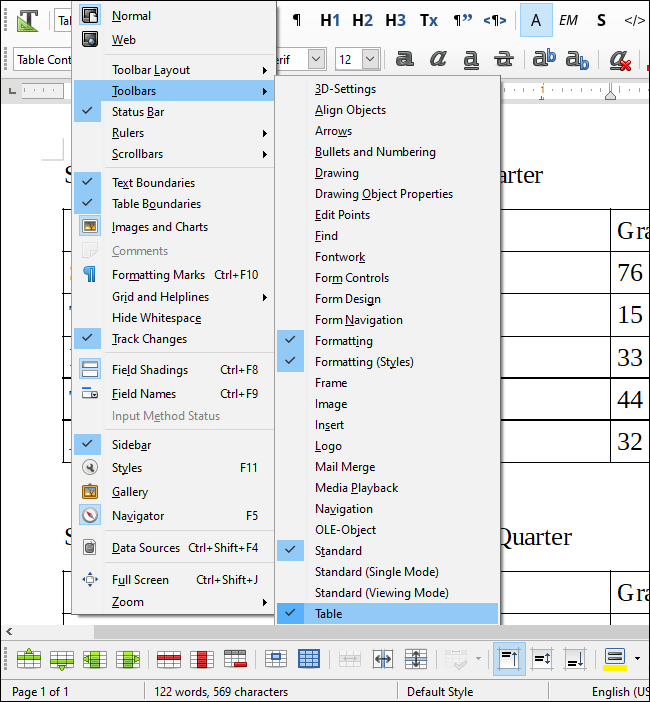The width and height of the screenshot is (650, 702).
Task: Click the Strikethrough formatting icon
Action: [504, 59]
